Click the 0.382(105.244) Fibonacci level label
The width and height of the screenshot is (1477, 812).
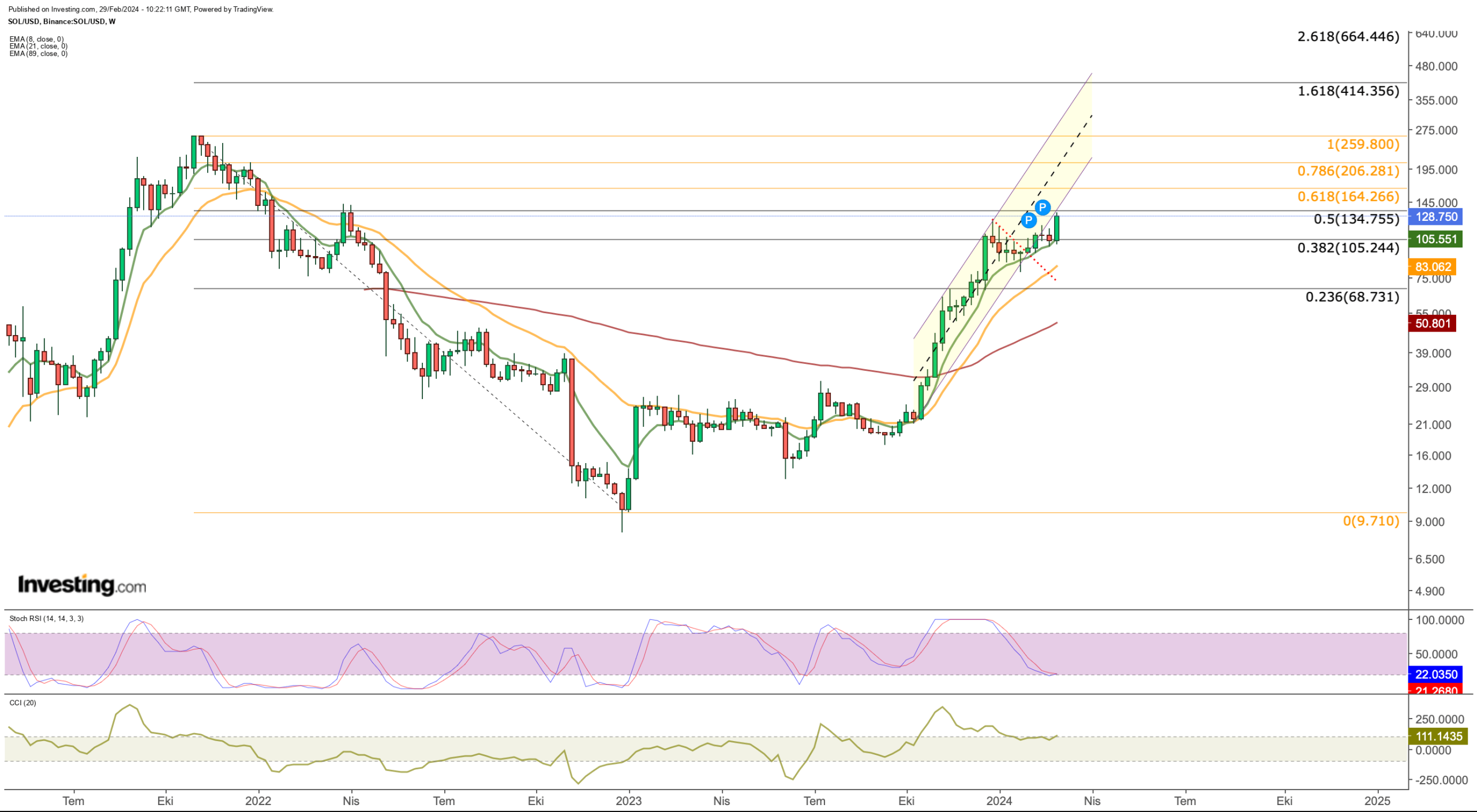pyautogui.click(x=1348, y=247)
